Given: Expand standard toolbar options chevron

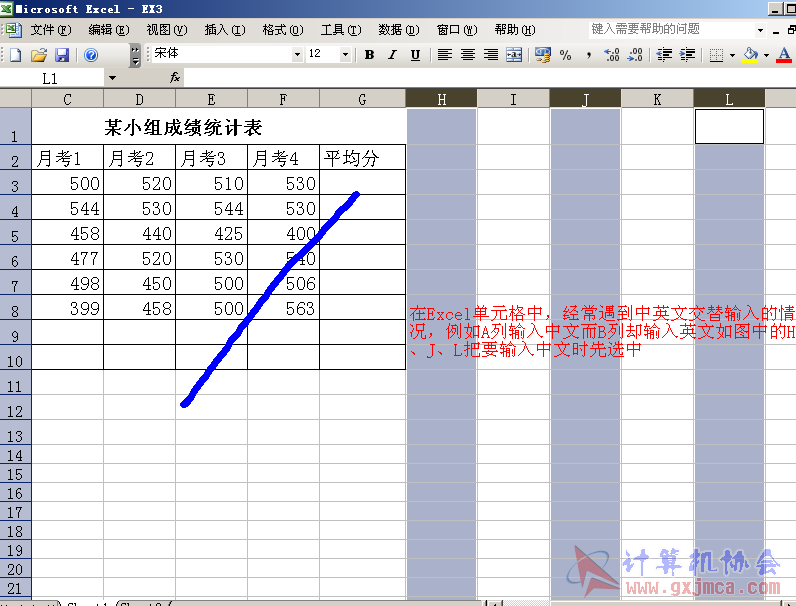Looking at the screenshot, I should pyautogui.click(x=135, y=55).
